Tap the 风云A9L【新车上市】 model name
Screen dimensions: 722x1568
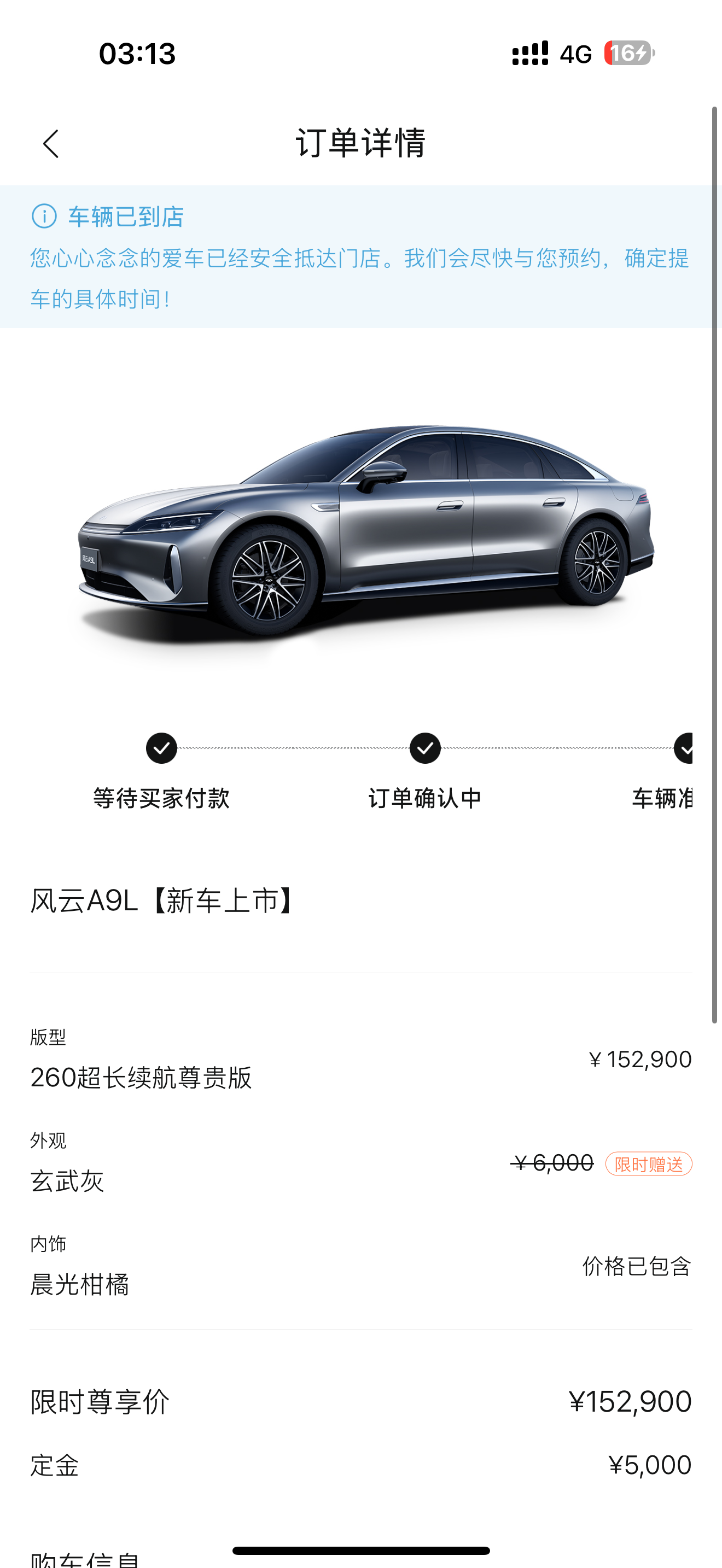coord(164,901)
